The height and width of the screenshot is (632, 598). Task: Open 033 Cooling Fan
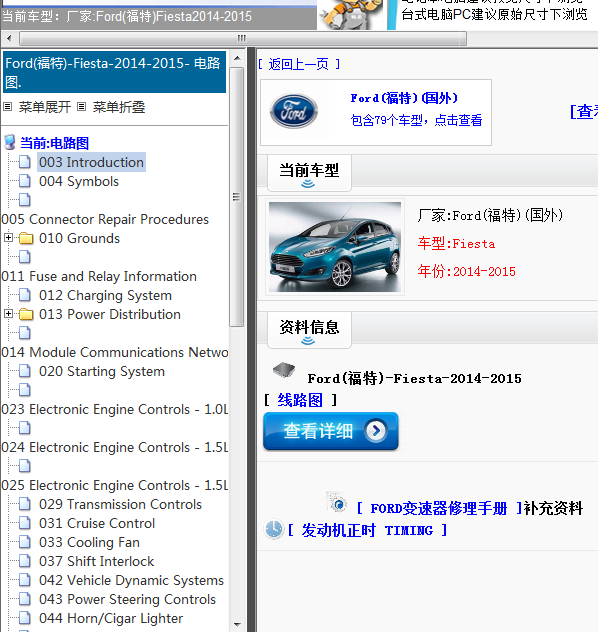(89, 542)
